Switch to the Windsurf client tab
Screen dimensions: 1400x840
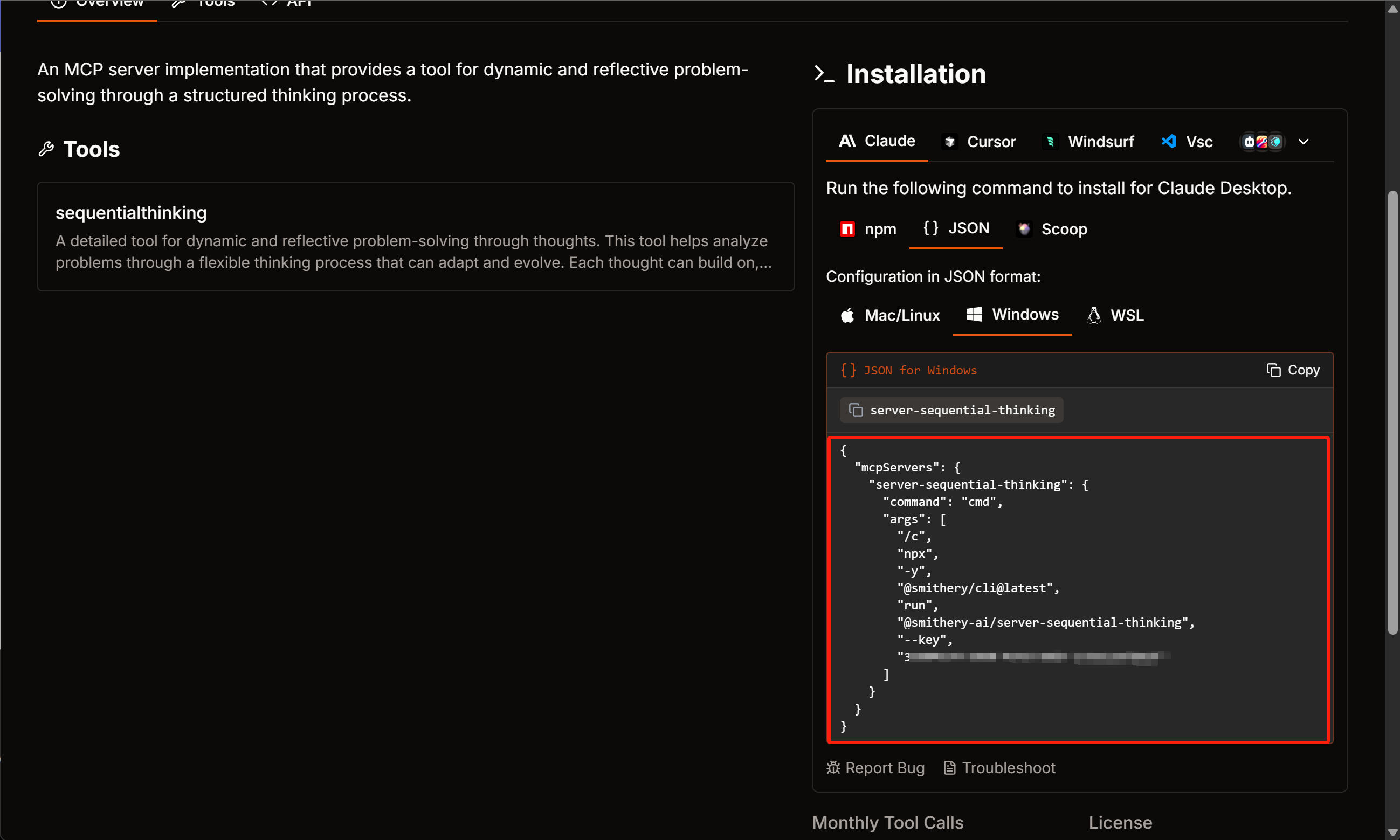pos(1088,142)
